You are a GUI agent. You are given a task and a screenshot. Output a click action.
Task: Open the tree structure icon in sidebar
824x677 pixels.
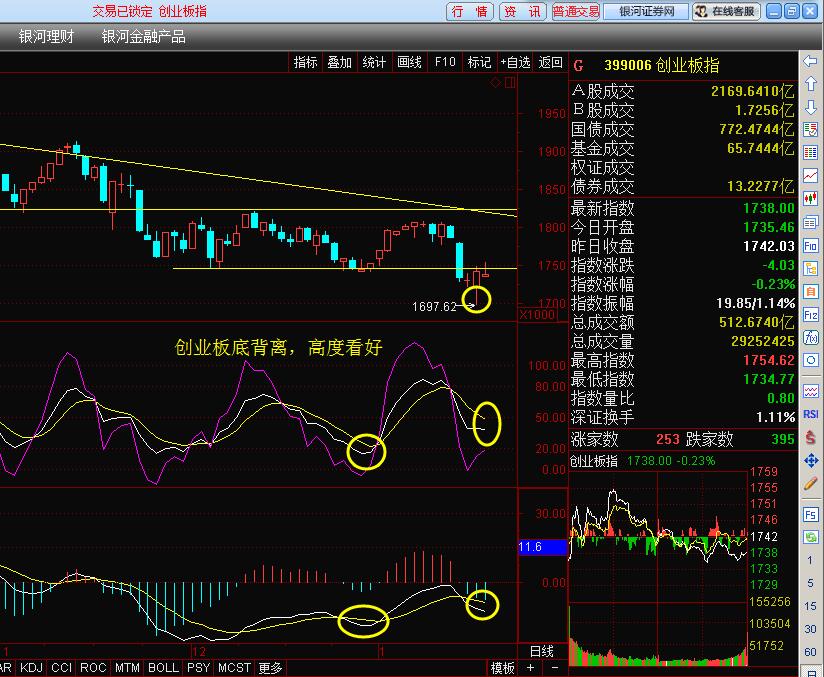[x=810, y=269]
